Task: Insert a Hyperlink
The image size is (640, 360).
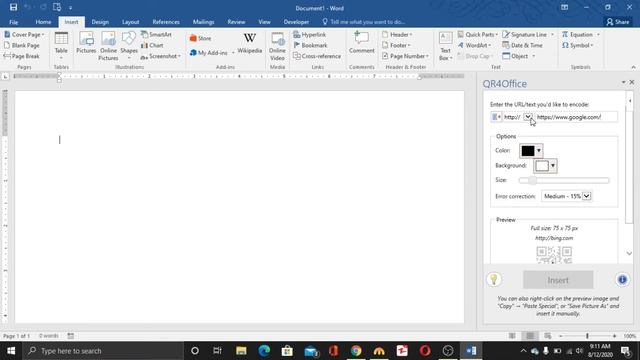Action: tap(310, 35)
